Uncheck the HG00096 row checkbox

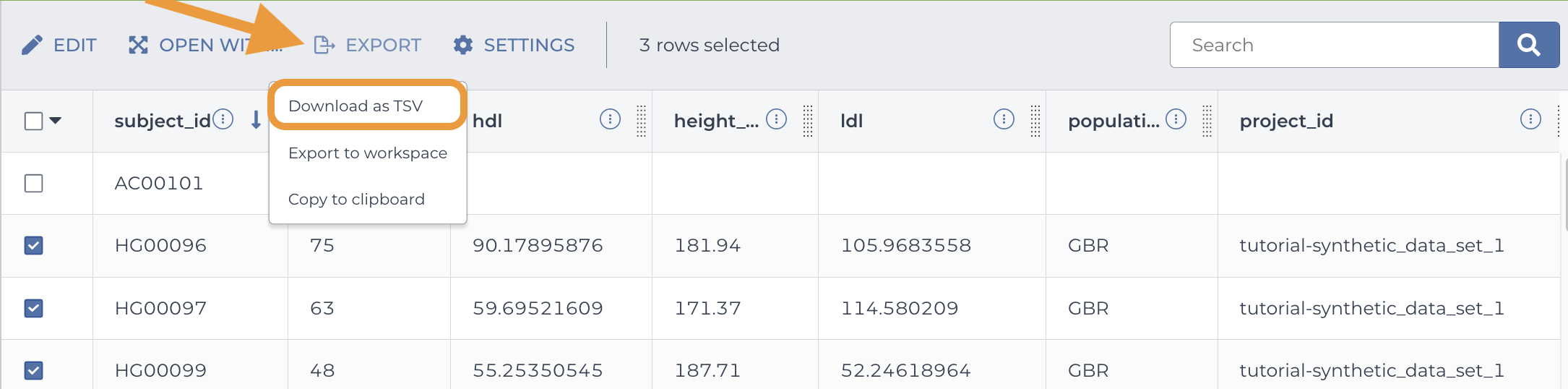point(34,245)
